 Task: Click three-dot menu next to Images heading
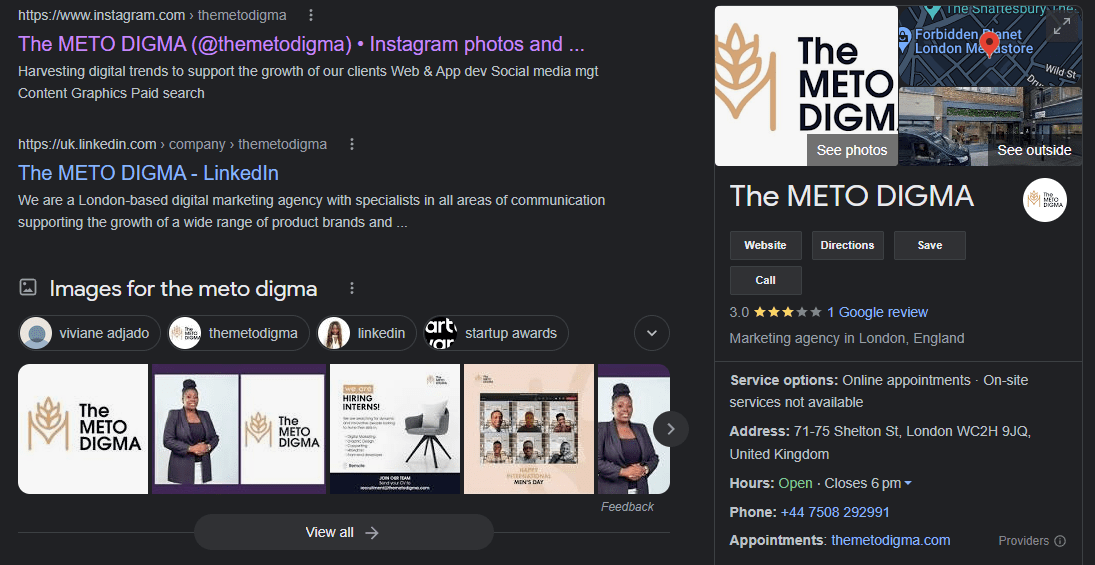(352, 288)
